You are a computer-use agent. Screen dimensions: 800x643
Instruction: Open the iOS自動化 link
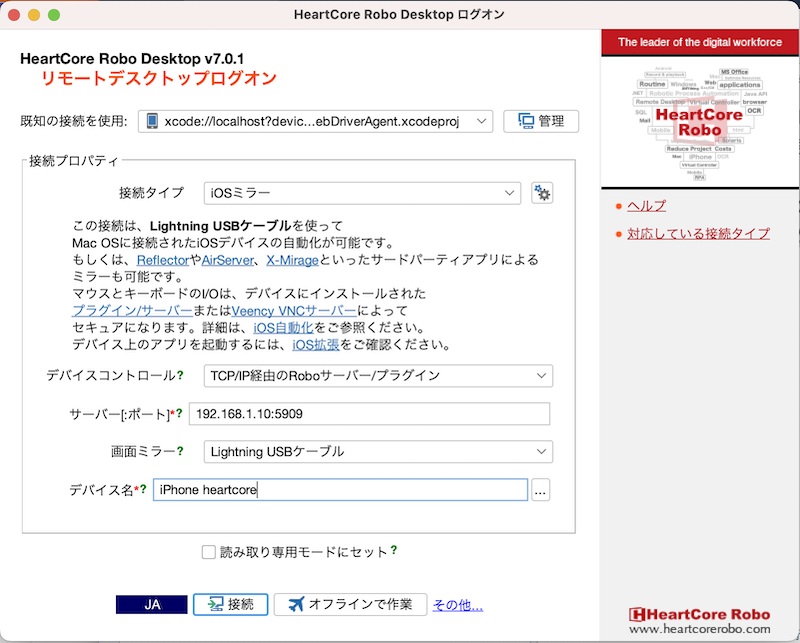[x=283, y=328]
